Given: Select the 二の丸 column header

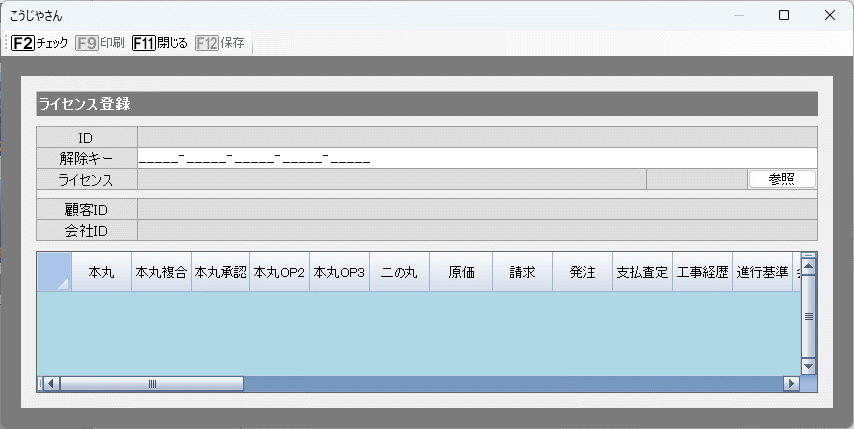Looking at the screenshot, I should pyautogui.click(x=399, y=272).
